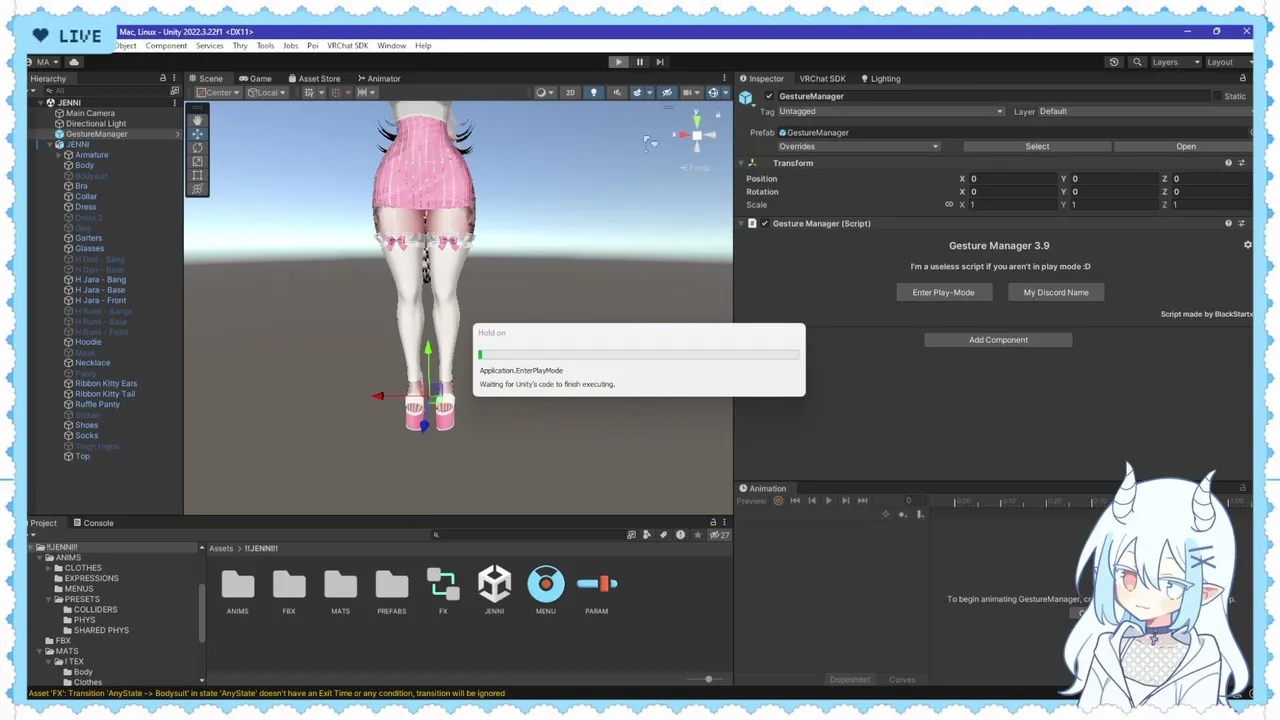
Task: Click the Gizmos toggle icon
Action: point(715,93)
